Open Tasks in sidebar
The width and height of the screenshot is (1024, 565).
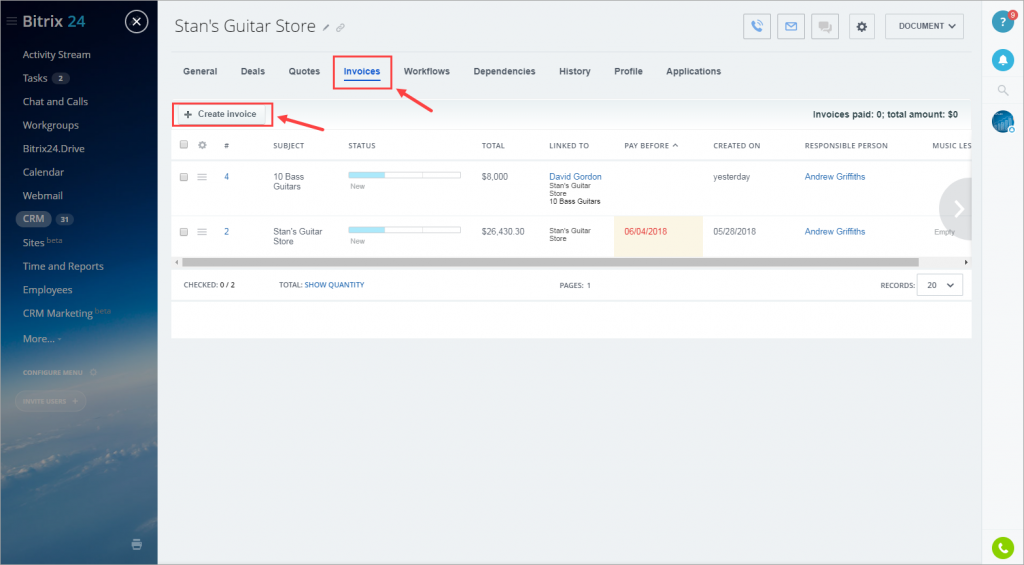pyautogui.click(x=35, y=78)
